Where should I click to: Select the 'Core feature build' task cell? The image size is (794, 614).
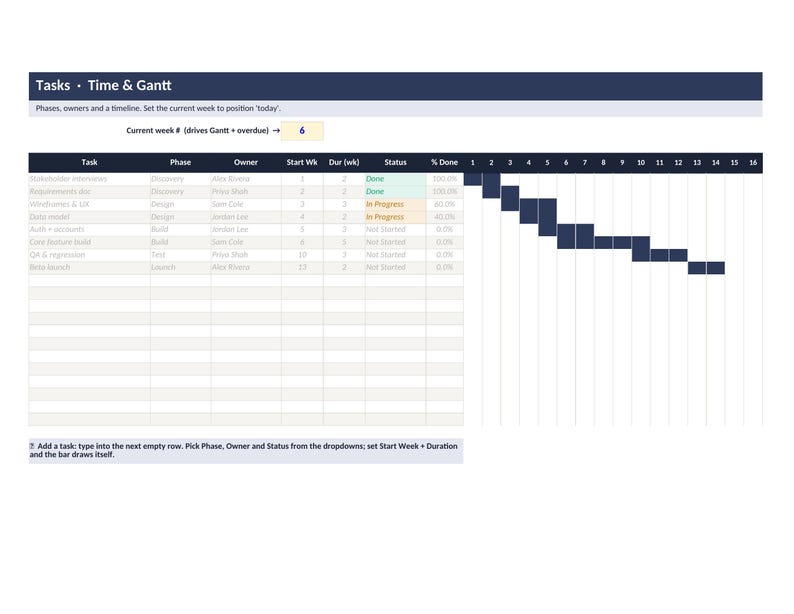point(89,242)
